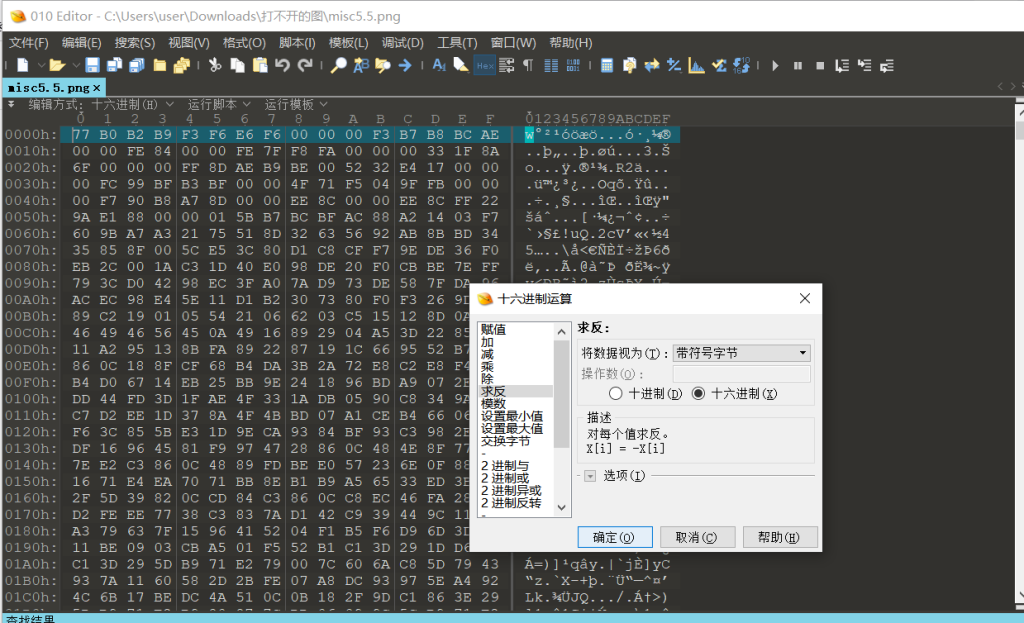Select the 十六进制 radio button in dialog
This screenshot has height=623, width=1024.
[698, 393]
